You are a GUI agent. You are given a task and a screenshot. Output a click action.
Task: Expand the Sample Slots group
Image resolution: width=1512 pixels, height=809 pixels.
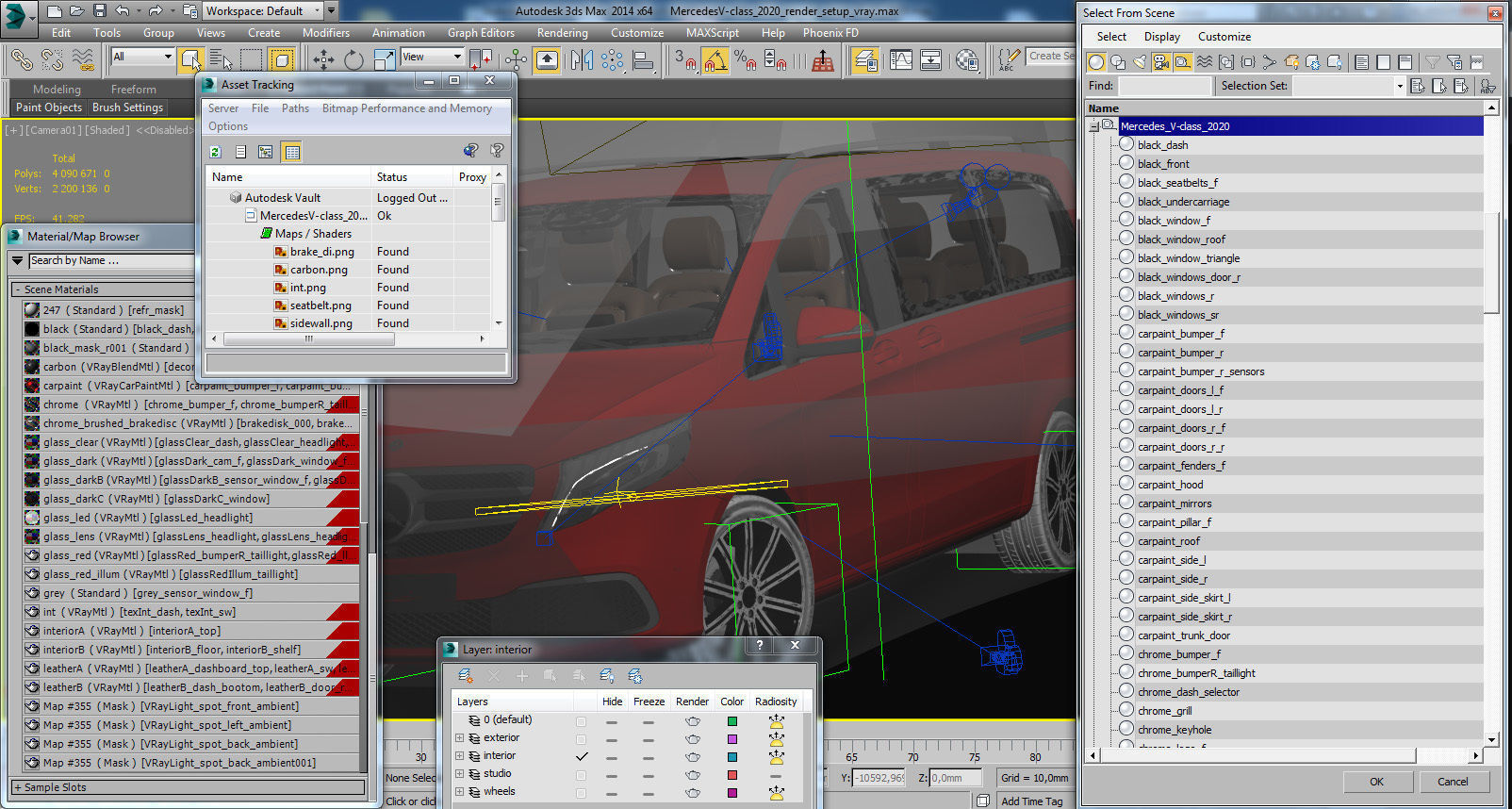(18, 787)
